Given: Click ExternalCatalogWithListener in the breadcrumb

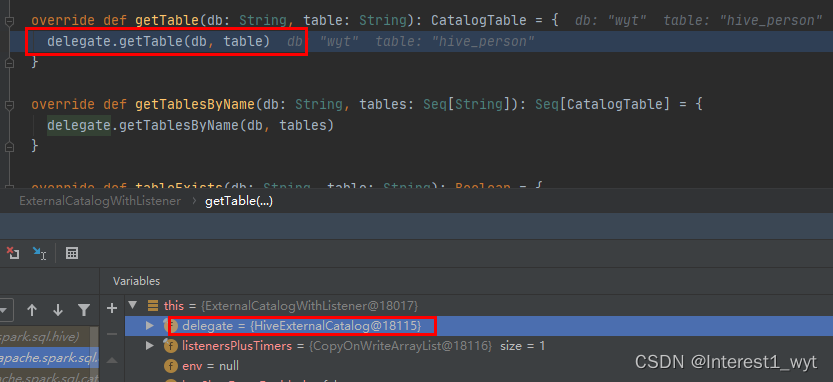Looking at the screenshot, I should 100,201.
